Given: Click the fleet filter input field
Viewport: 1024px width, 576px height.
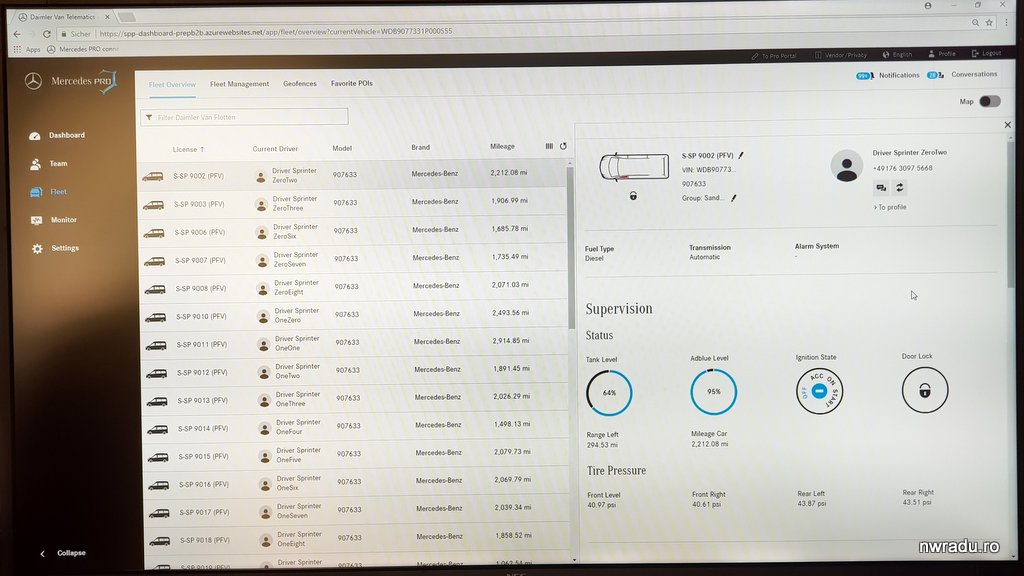Looking at the screenshot, I should click(244, 117).
